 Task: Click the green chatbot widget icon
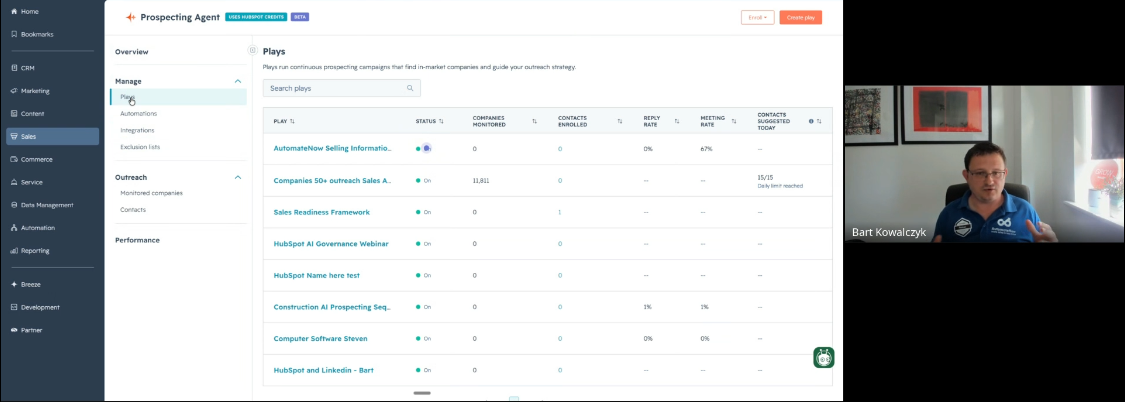(x=824, y=357)
